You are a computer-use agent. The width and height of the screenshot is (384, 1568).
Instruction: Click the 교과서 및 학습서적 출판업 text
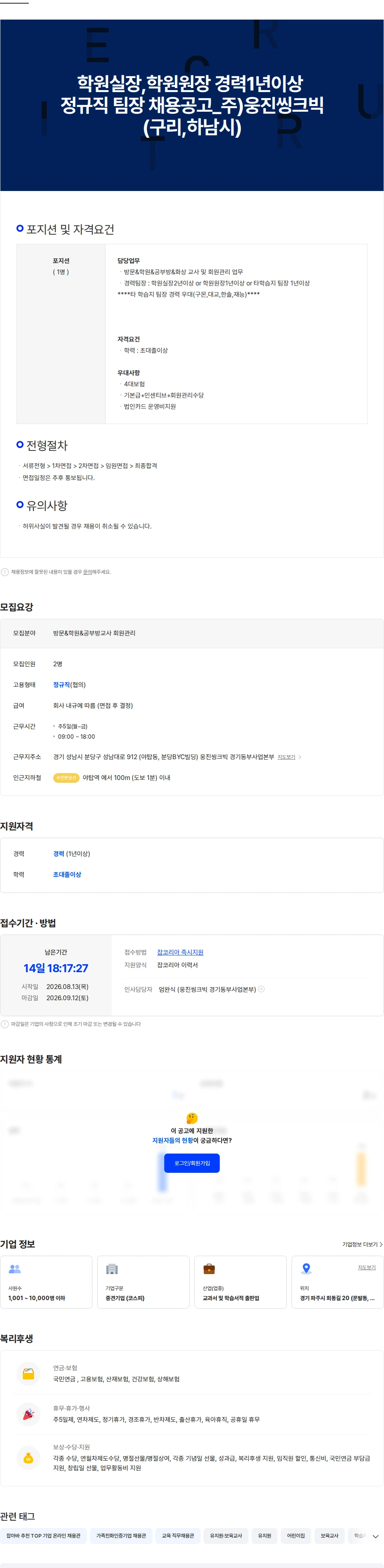(231, 1299)
